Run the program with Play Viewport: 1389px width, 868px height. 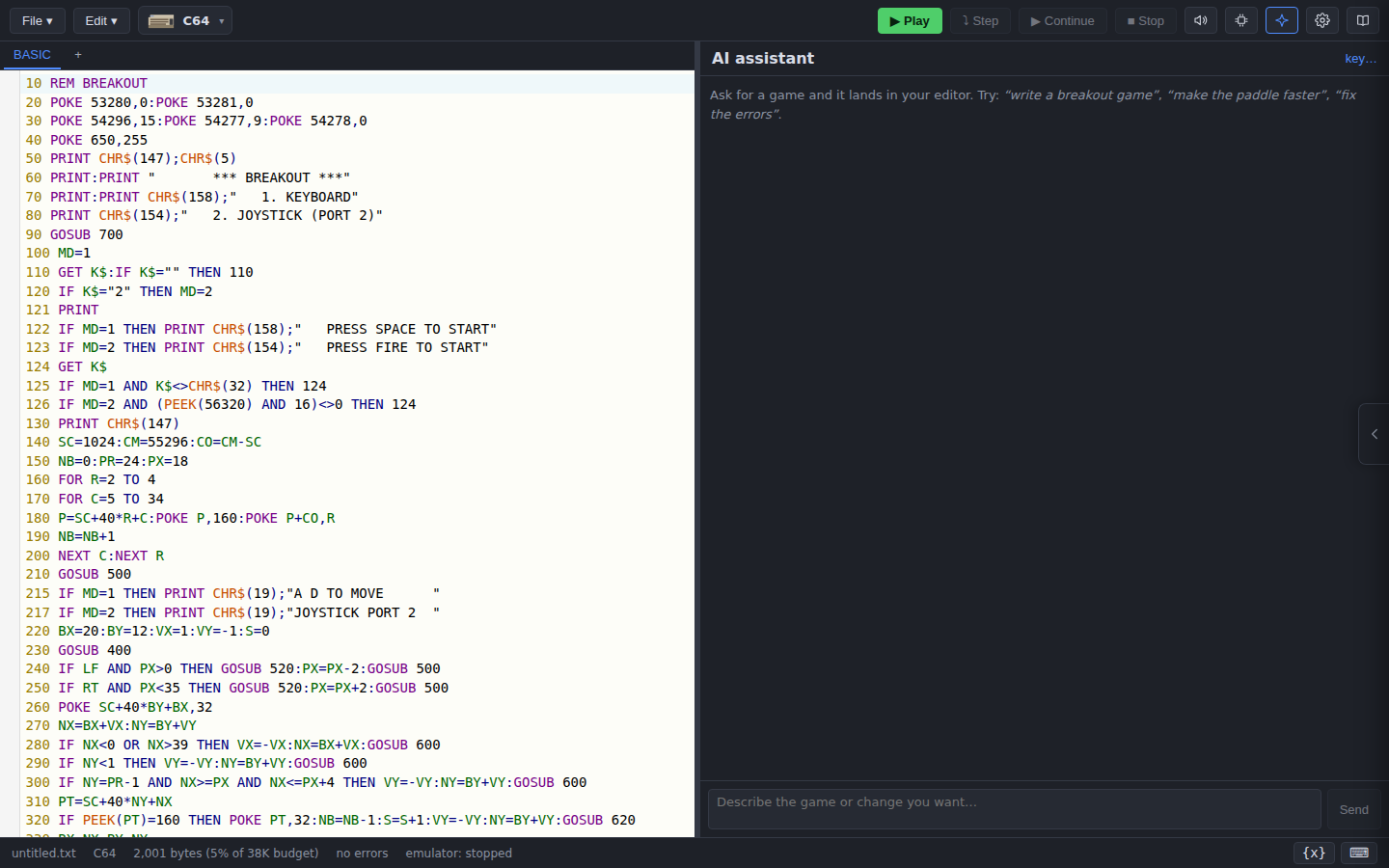[x=910, y=20]
